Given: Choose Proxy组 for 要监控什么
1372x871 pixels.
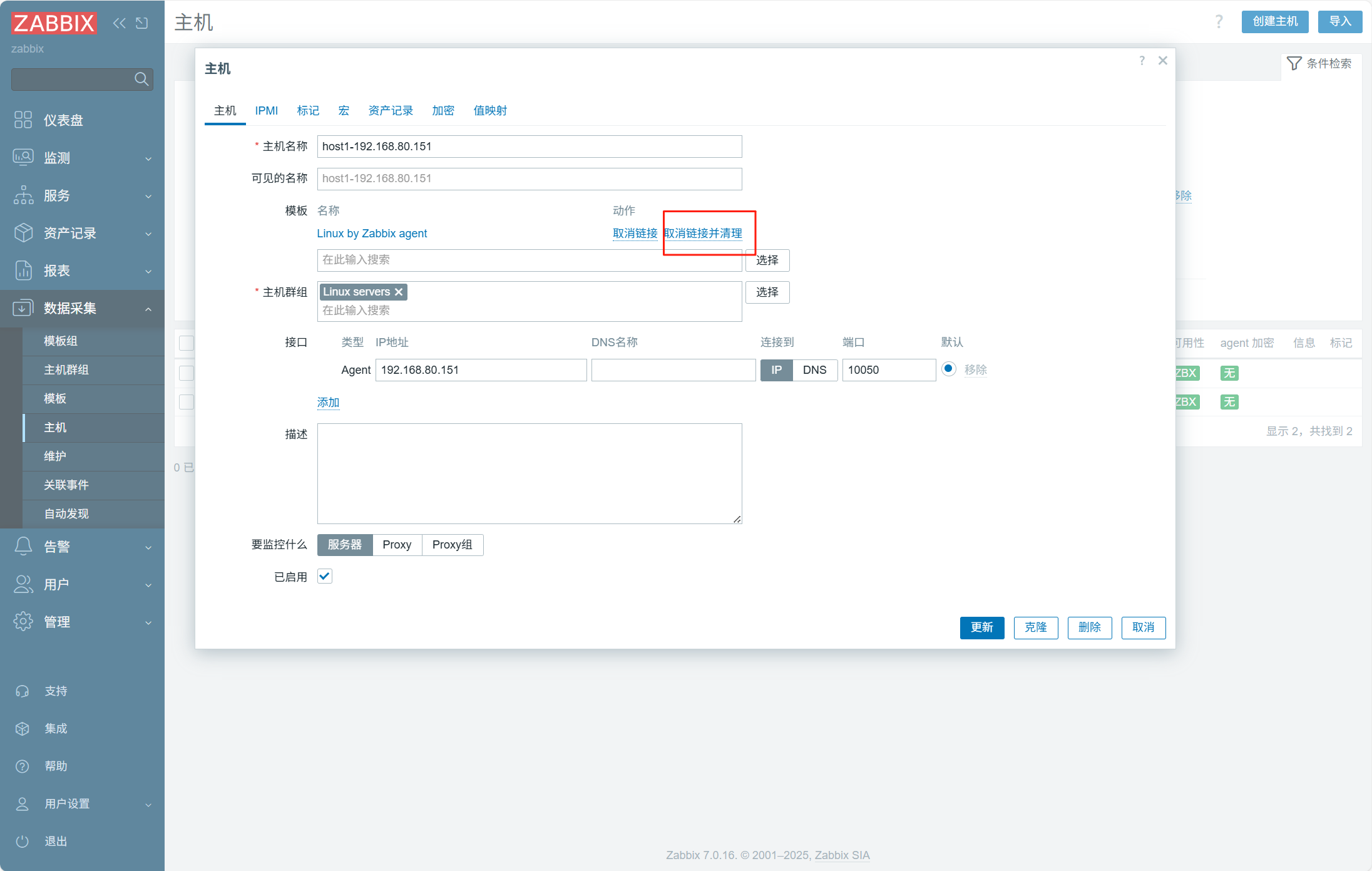Looking at the screenshot, I should (x=452, y=544).
